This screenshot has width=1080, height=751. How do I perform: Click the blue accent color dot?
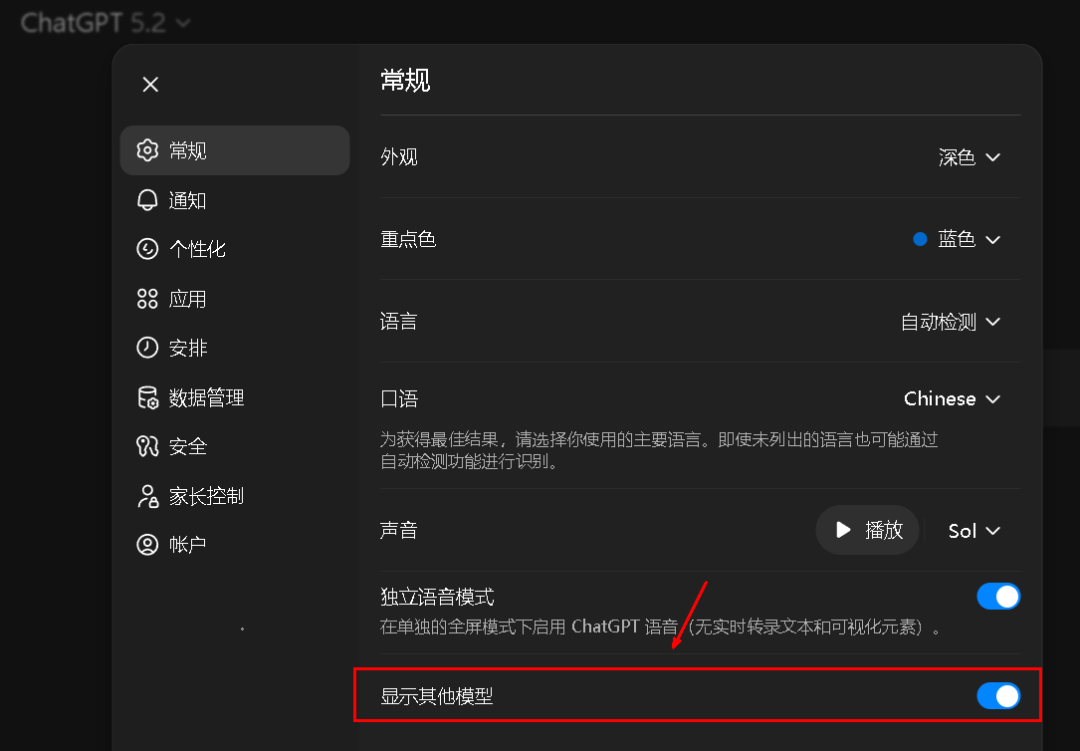(920, 239)
